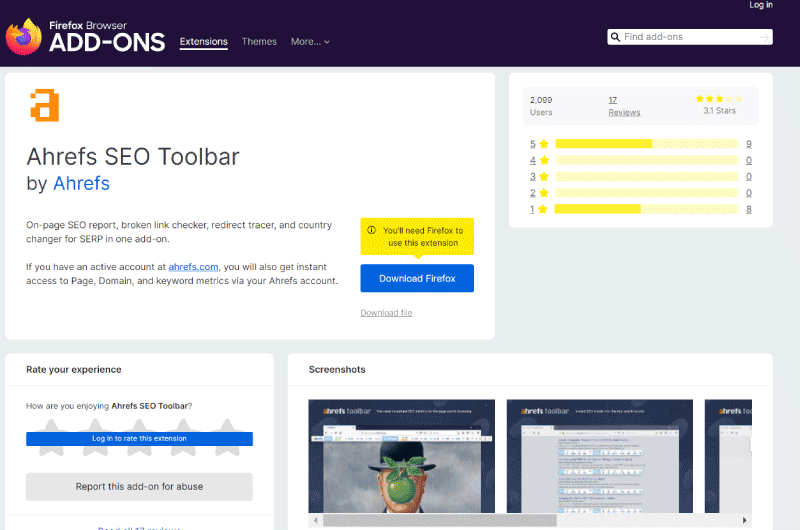Click the search magnifier icon

615,37
